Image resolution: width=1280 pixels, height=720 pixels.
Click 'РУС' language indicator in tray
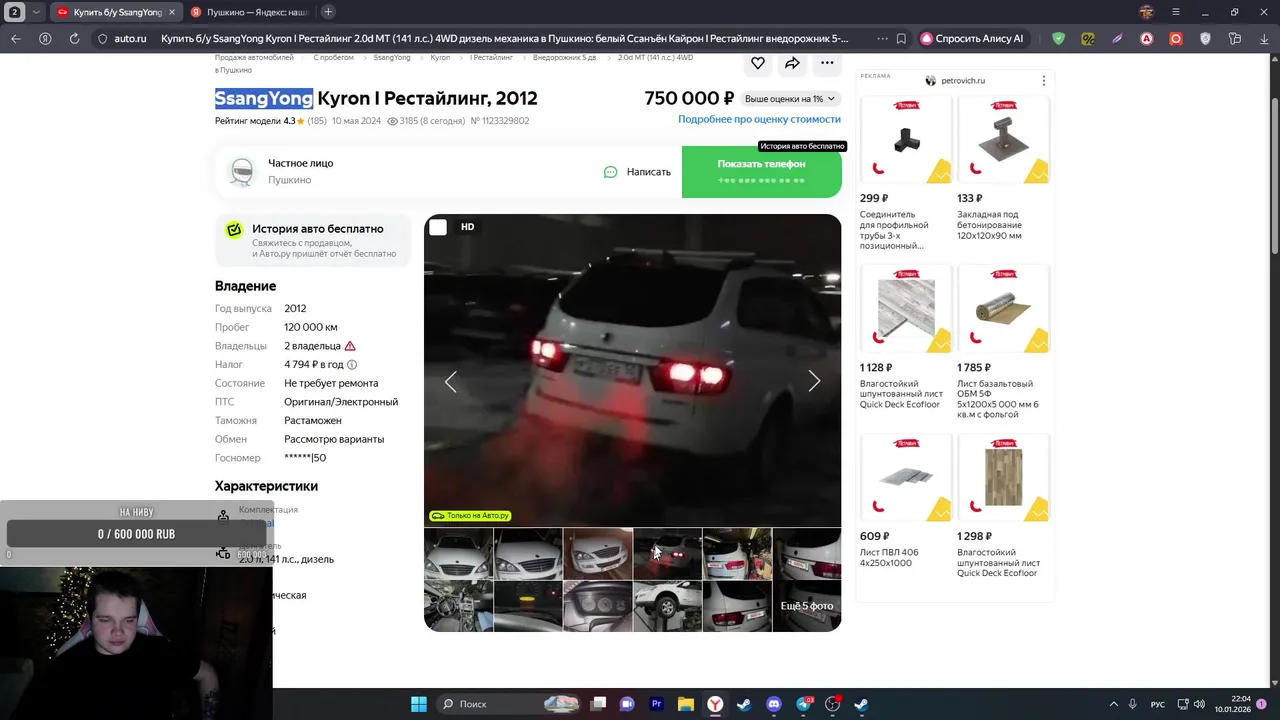coord(1157,704)
